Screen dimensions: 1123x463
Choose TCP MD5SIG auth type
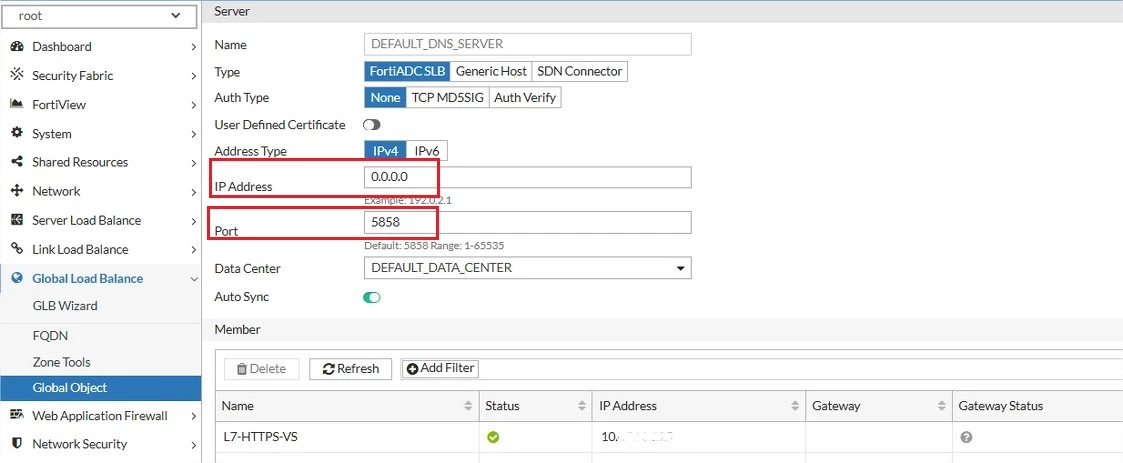(448, 97)
